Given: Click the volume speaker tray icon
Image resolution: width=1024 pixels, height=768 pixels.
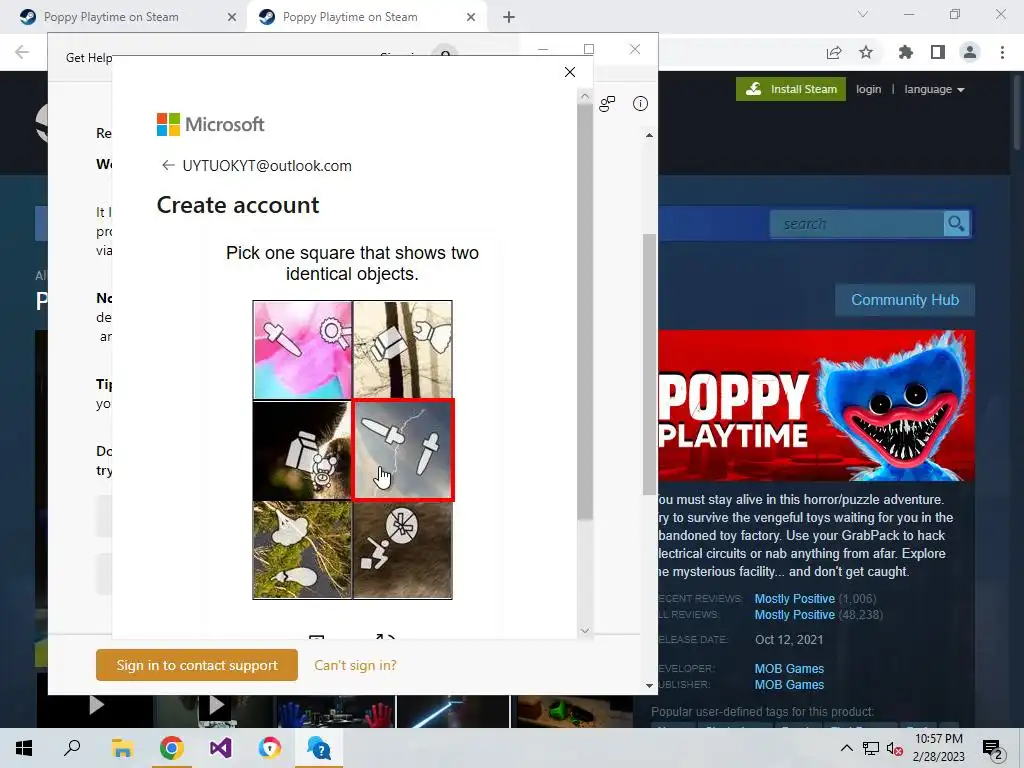Looking at the screenshot, I should (x=895, y=748).
